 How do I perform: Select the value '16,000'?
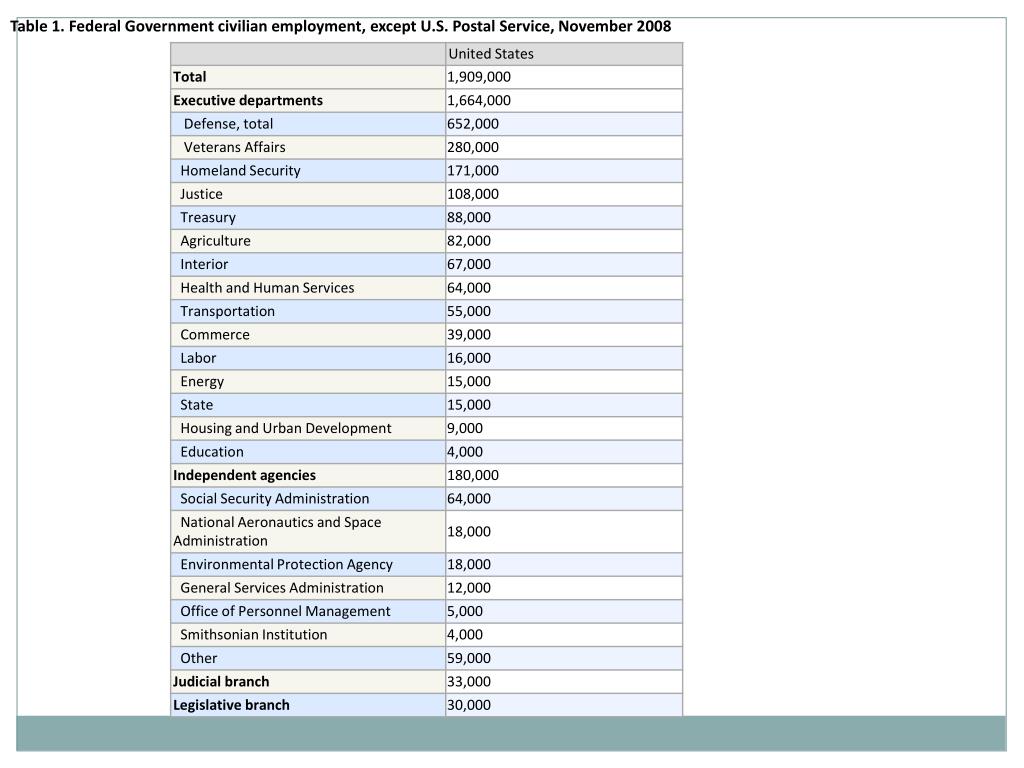click(x=469, y=359)
